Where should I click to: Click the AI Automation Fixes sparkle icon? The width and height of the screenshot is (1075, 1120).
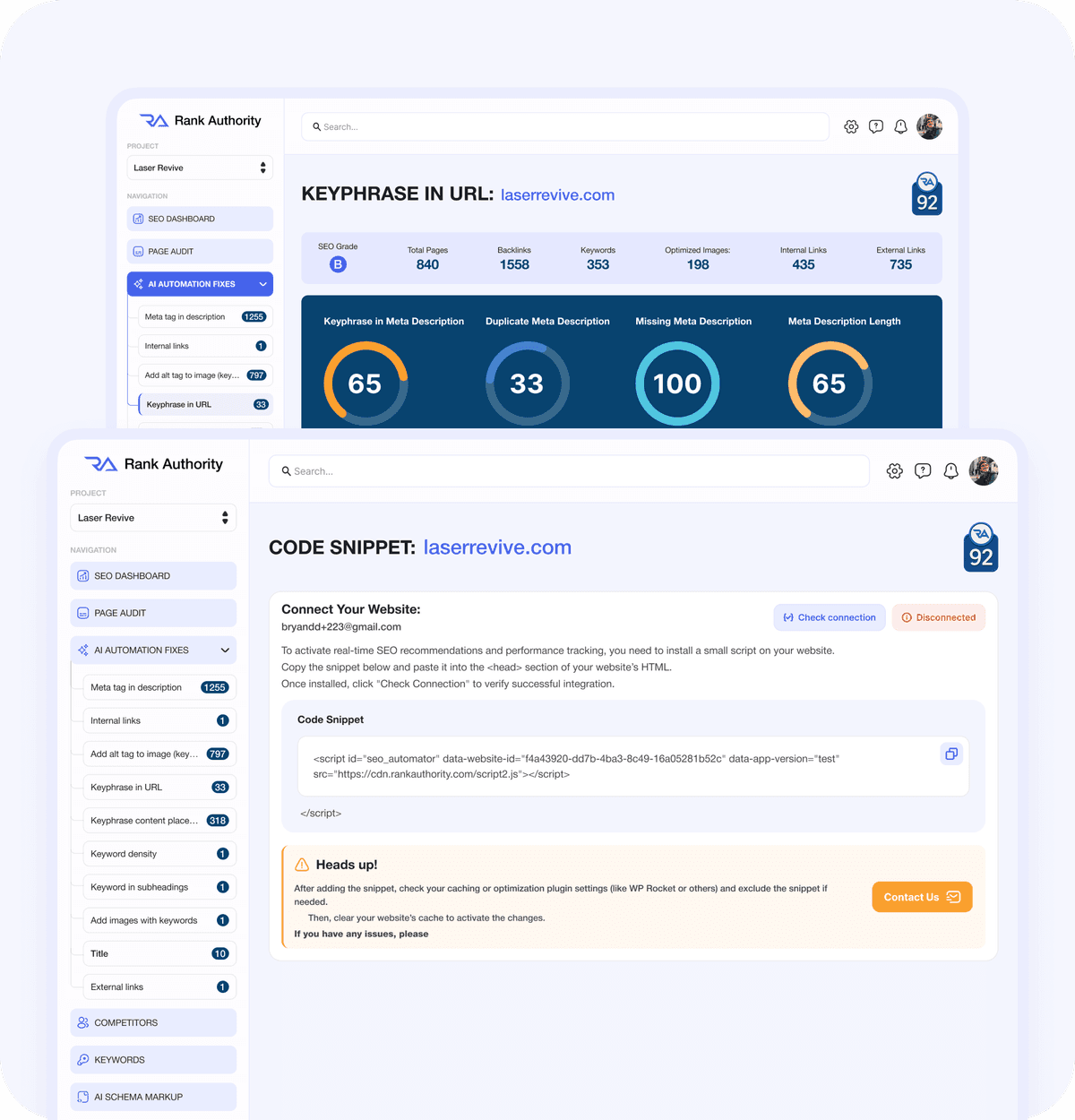(84, 650)
